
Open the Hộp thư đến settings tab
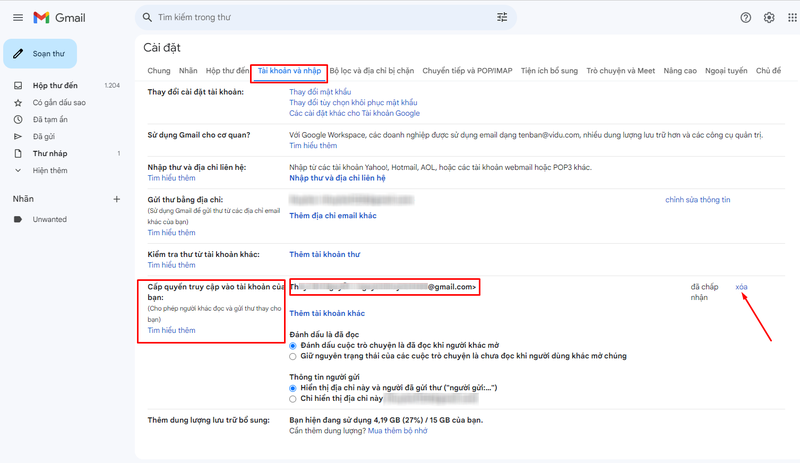(227, 71)
